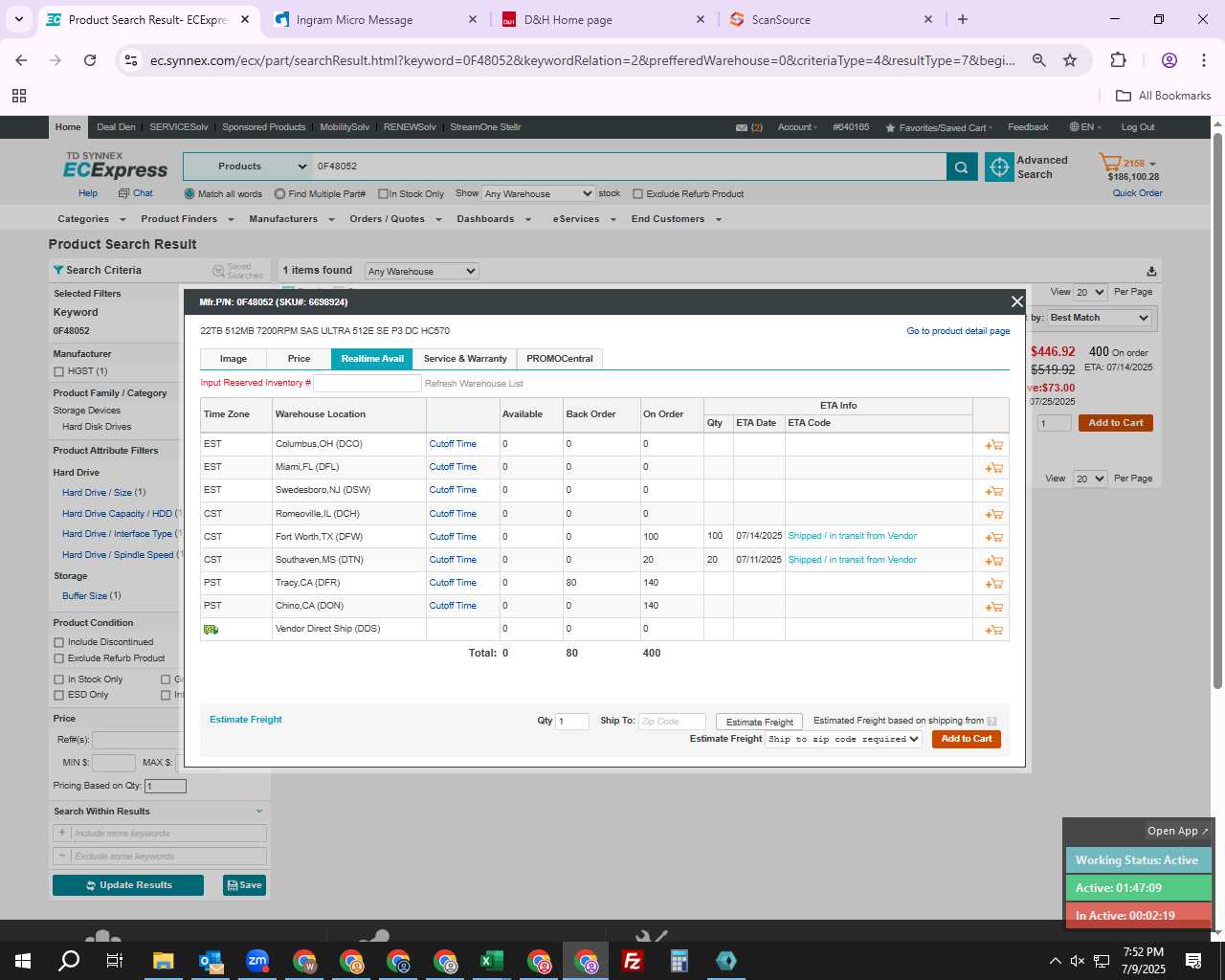Switch to Service & Warranty tab
Viewport: 1225px width, 980px height.
tap(465, 359)
